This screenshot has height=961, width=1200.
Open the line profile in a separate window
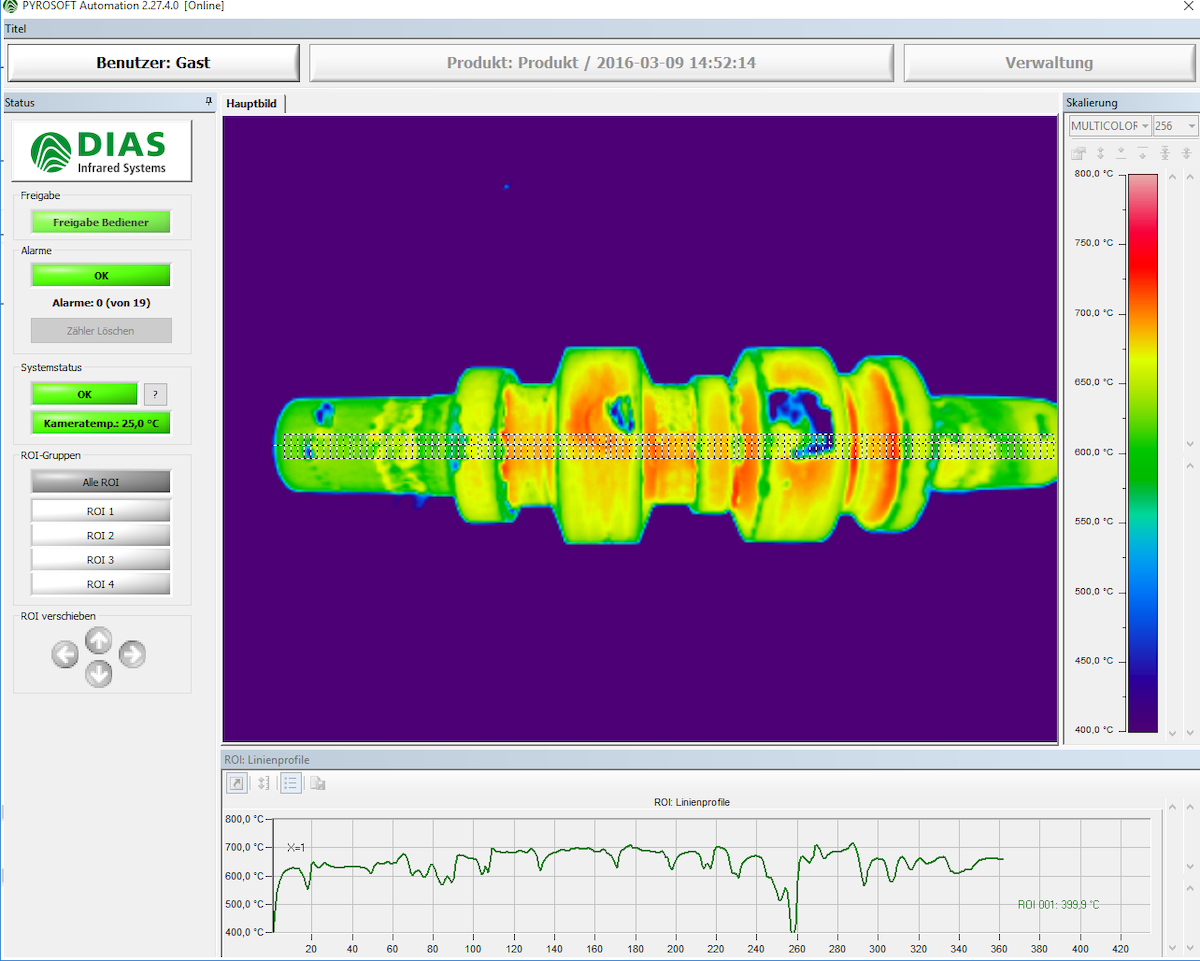pos(237,783)
